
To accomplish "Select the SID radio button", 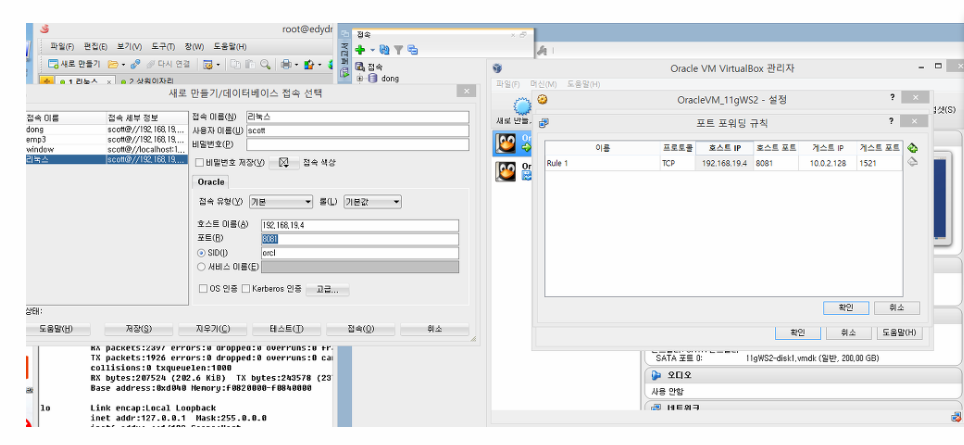I will coord(201,253).
